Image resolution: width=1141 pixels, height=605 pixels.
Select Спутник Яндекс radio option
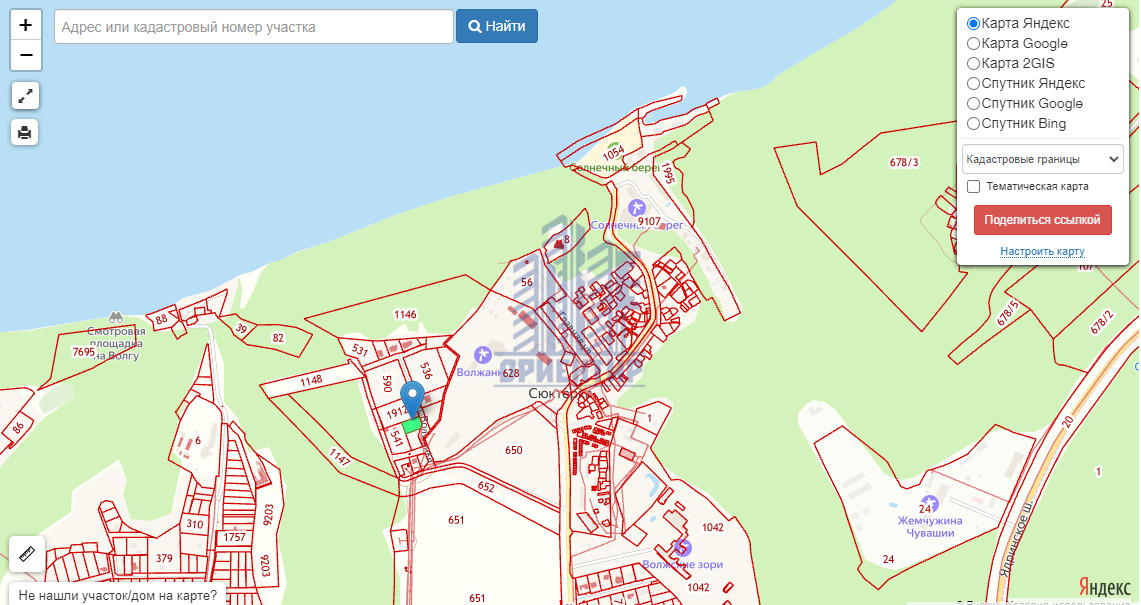pyautogui.click(x=973, y=84)
